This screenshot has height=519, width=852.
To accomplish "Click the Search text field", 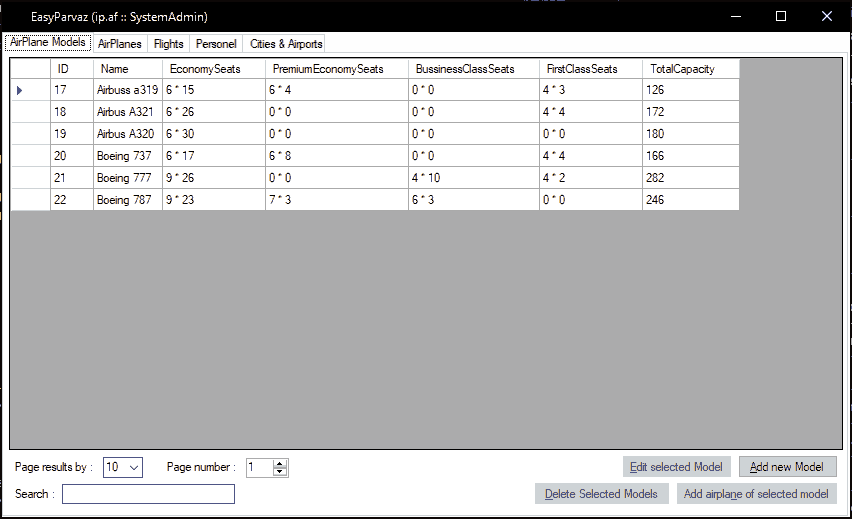I will [x=148, y=494].
